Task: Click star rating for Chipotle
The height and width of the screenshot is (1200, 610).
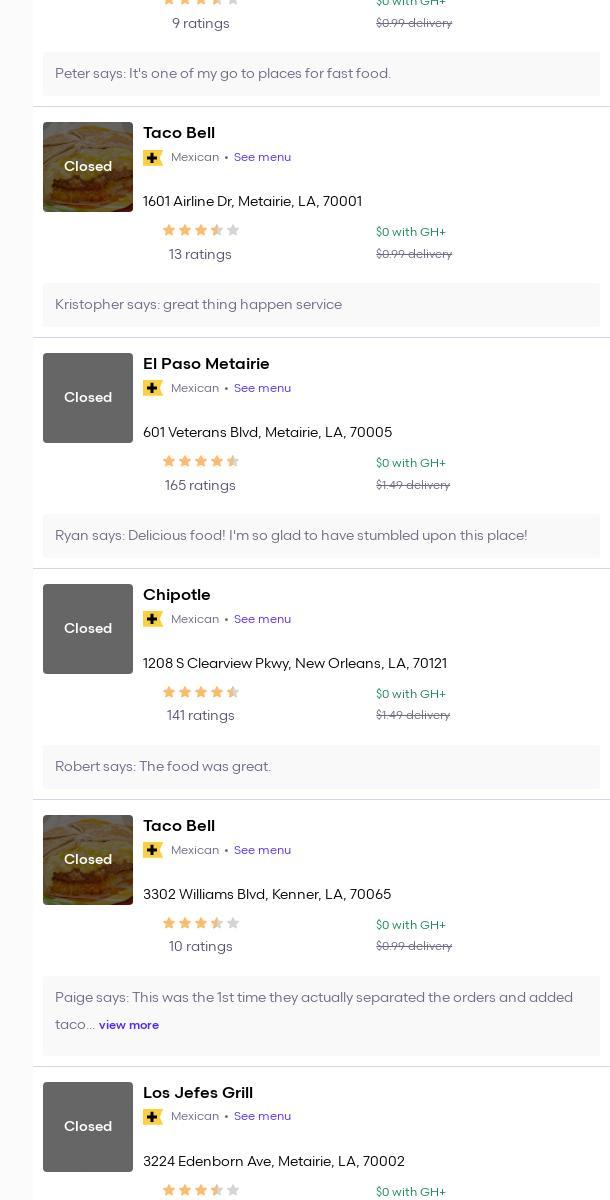Action: [x=200, y=693]
